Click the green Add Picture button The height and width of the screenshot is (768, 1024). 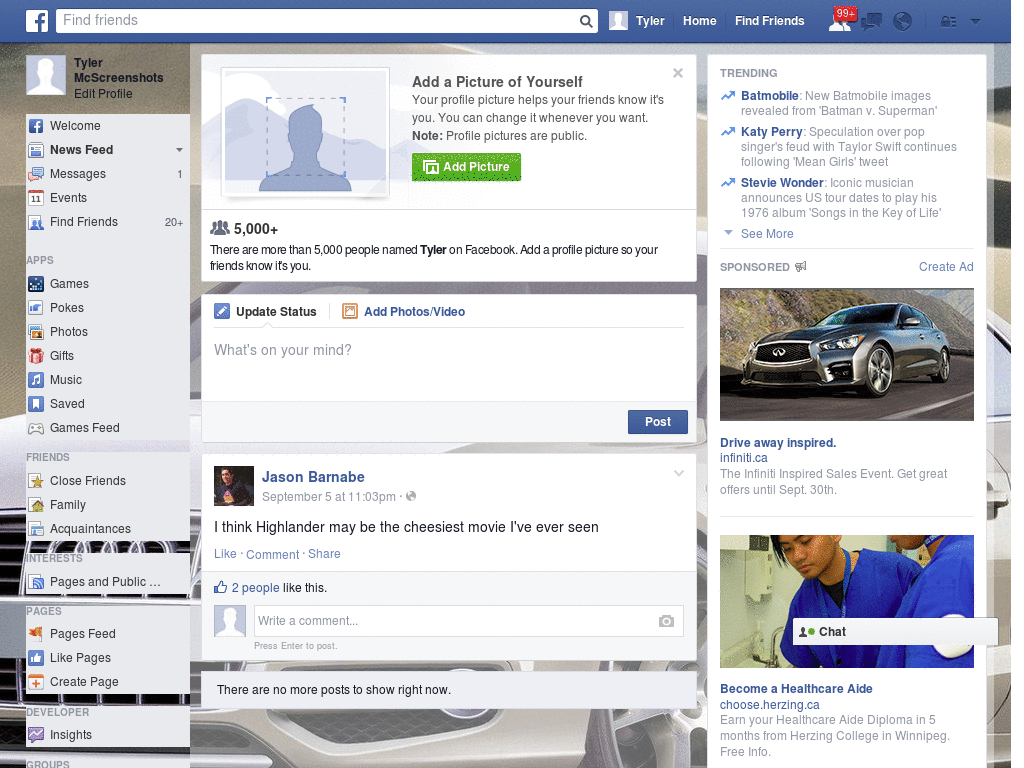466,167
